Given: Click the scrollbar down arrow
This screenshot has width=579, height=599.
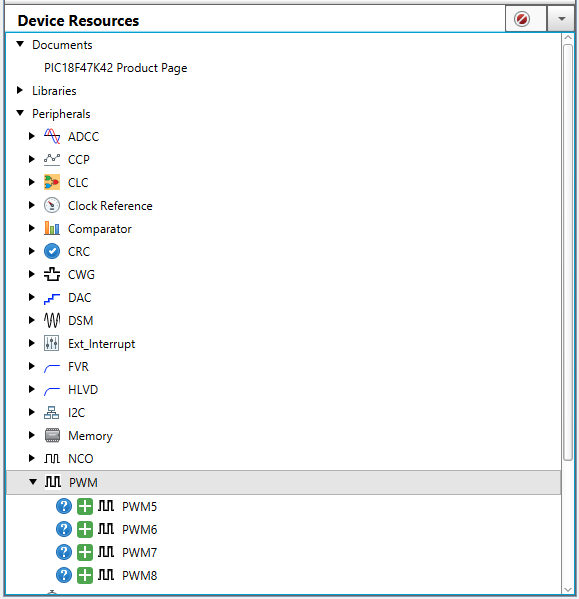Looking at the screenshot, I should click(x=568, y=590).
